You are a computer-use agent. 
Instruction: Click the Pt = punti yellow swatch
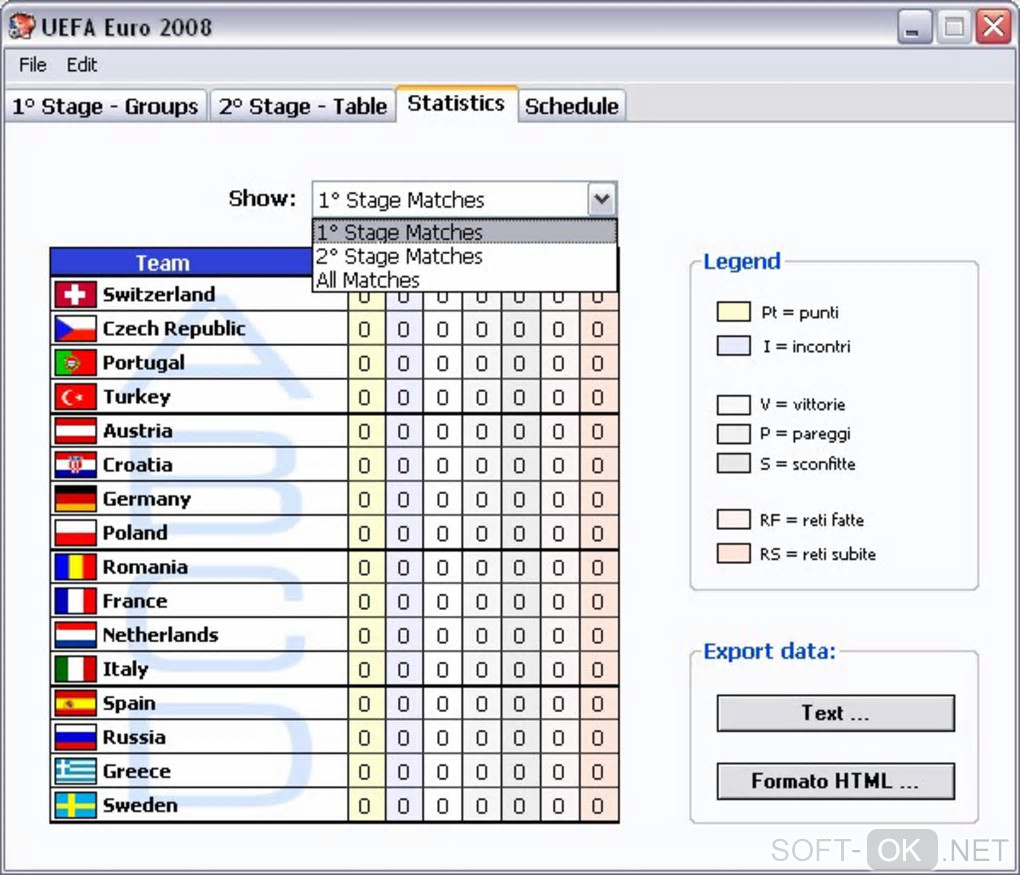734,312
